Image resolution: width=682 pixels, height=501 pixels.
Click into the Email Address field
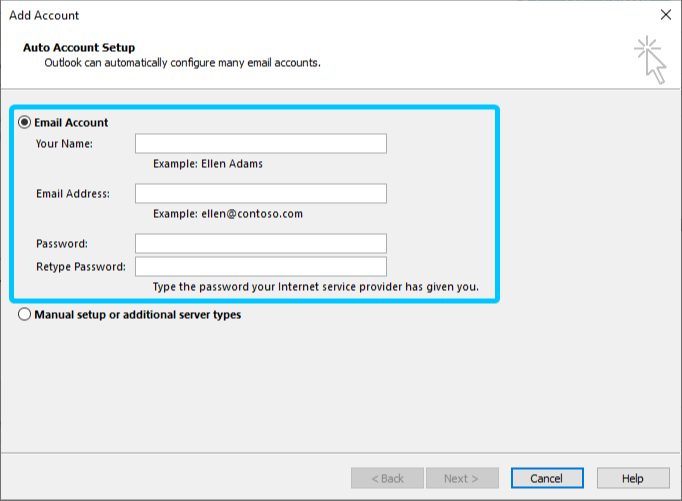point(261,194)
